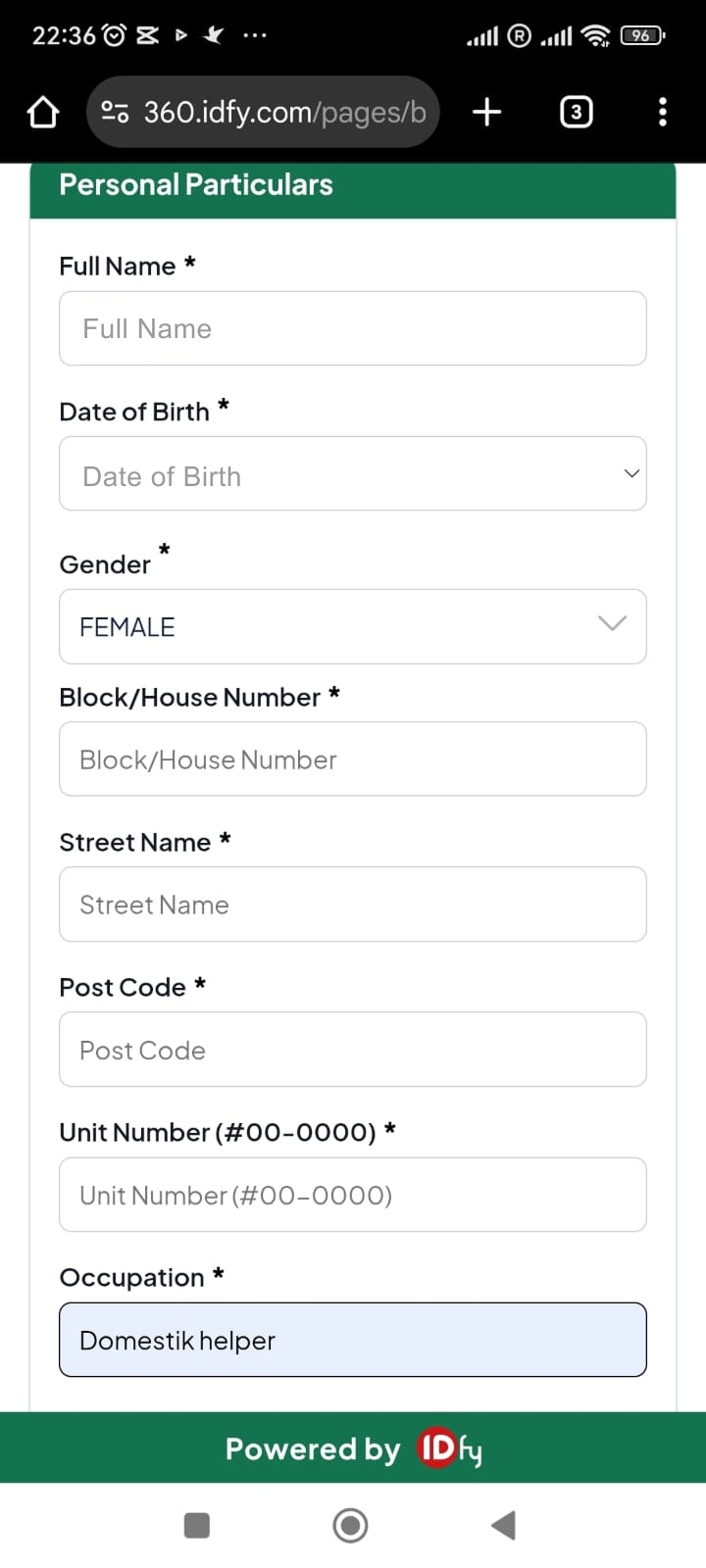Image resolution: width=706 pixels, height=1568 pixels.
Task: Click the Full Name input field
Action: pyautogui.click(x=353, y=329)
